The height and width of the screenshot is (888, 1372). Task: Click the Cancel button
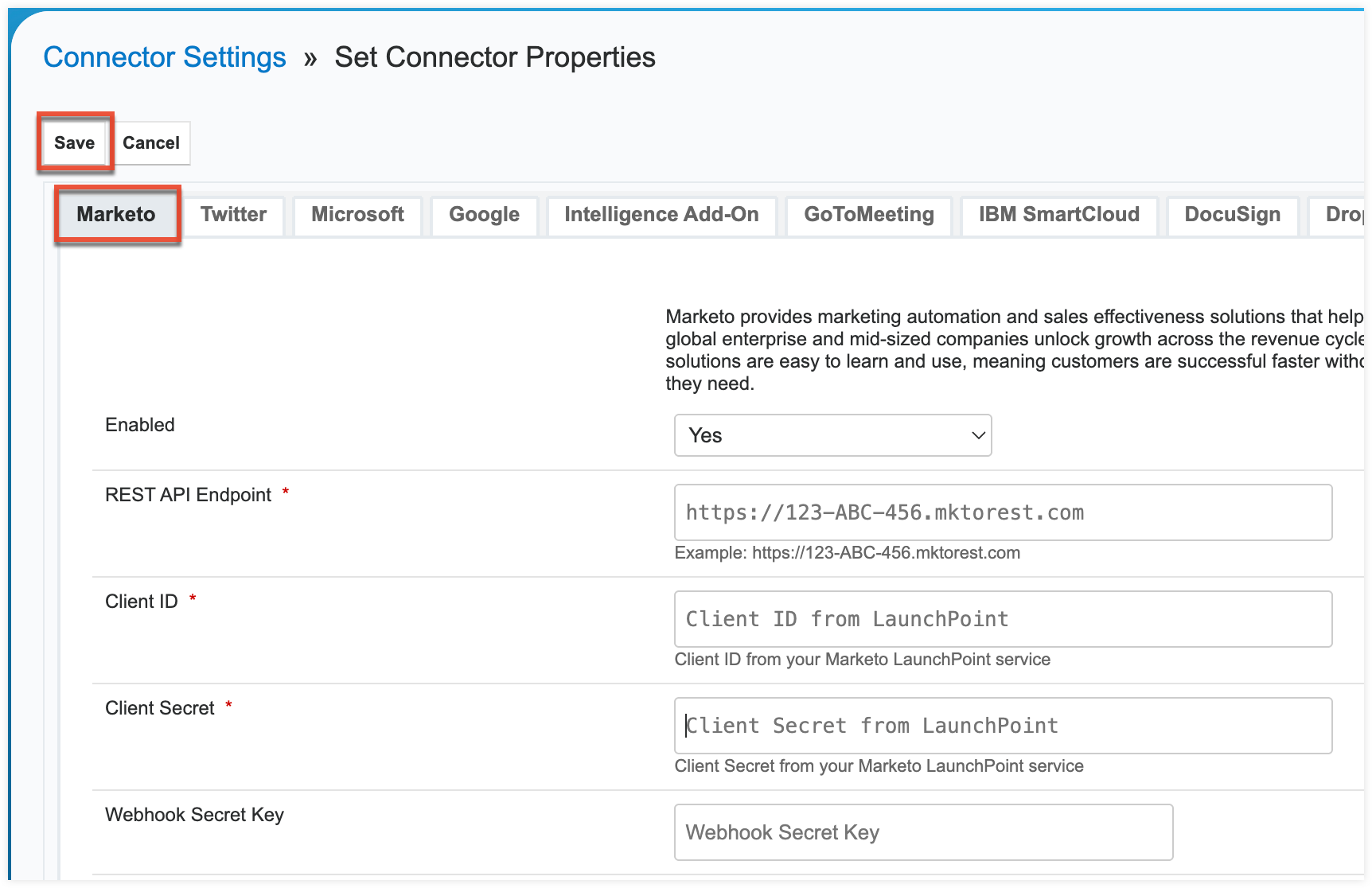(151, 142)
